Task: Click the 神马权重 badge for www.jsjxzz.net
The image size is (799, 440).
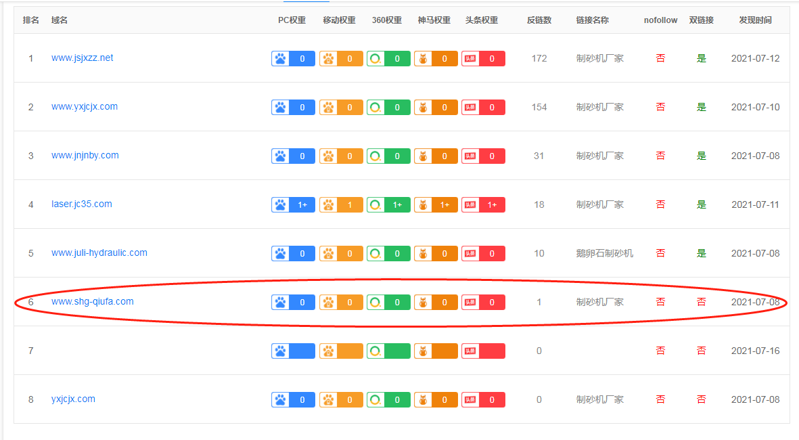Action: [x=436, y=59]
